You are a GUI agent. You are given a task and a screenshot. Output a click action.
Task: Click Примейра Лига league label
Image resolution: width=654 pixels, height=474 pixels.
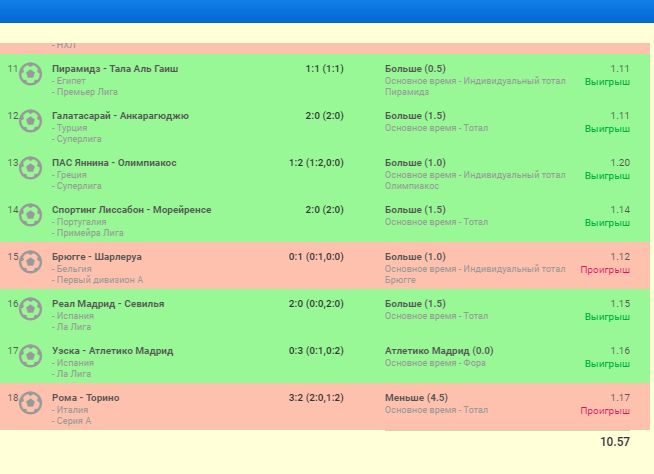(x=90, y=233)
